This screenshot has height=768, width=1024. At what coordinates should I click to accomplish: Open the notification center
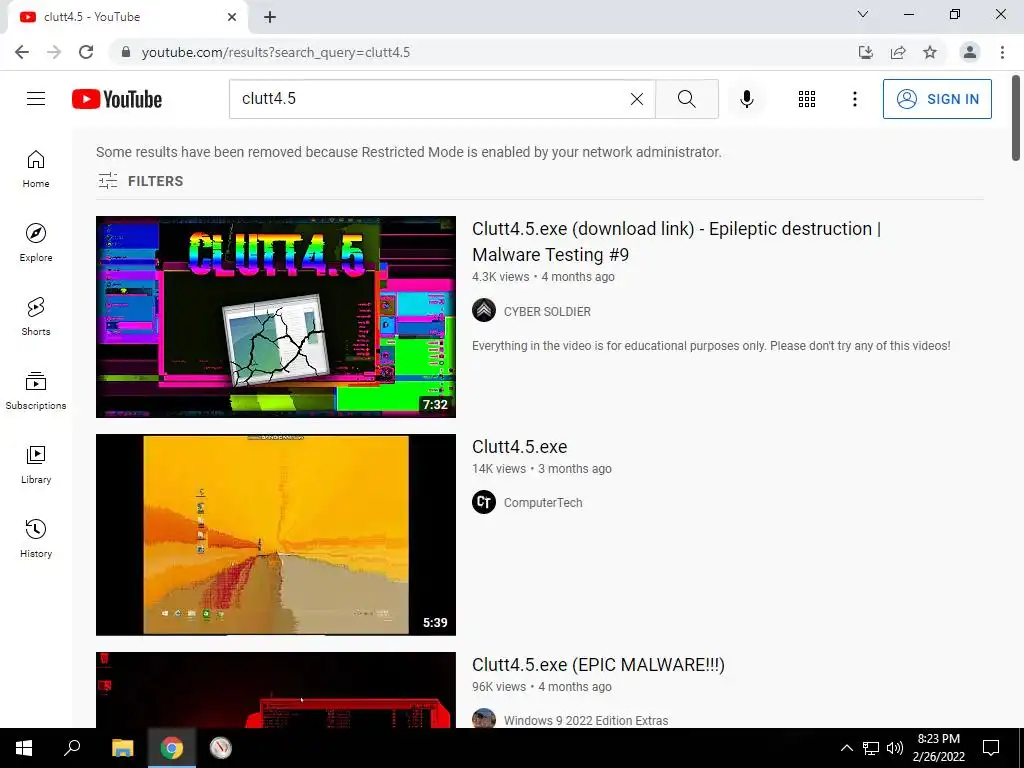pos(991,748)
